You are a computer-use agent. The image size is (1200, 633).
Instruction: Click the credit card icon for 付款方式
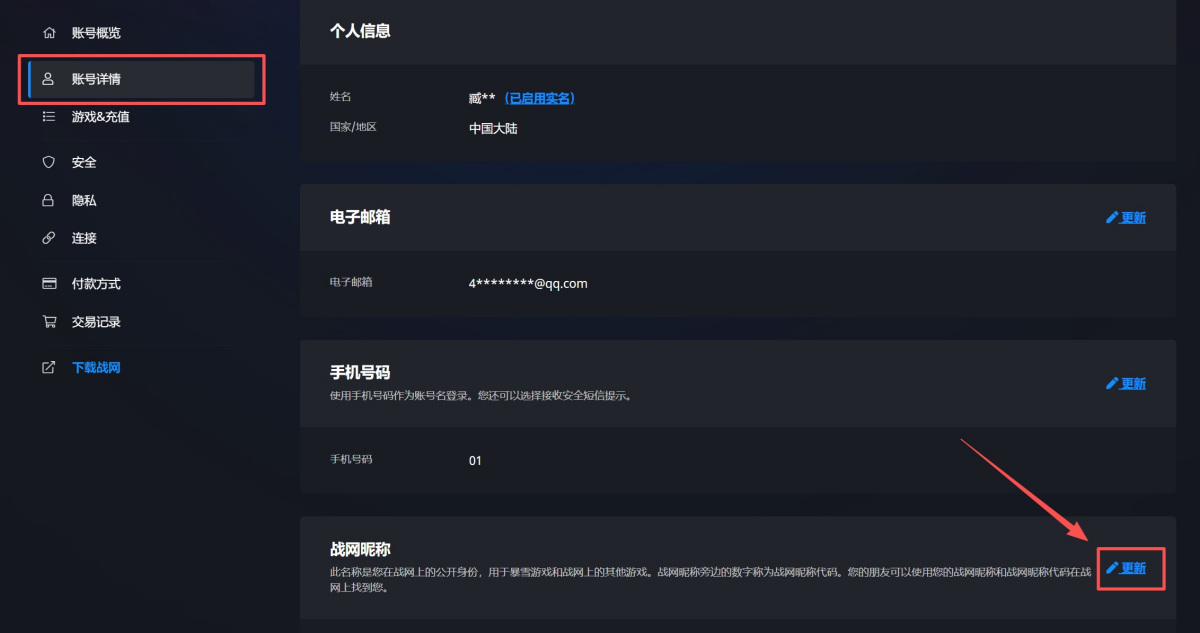pos(48,284)
